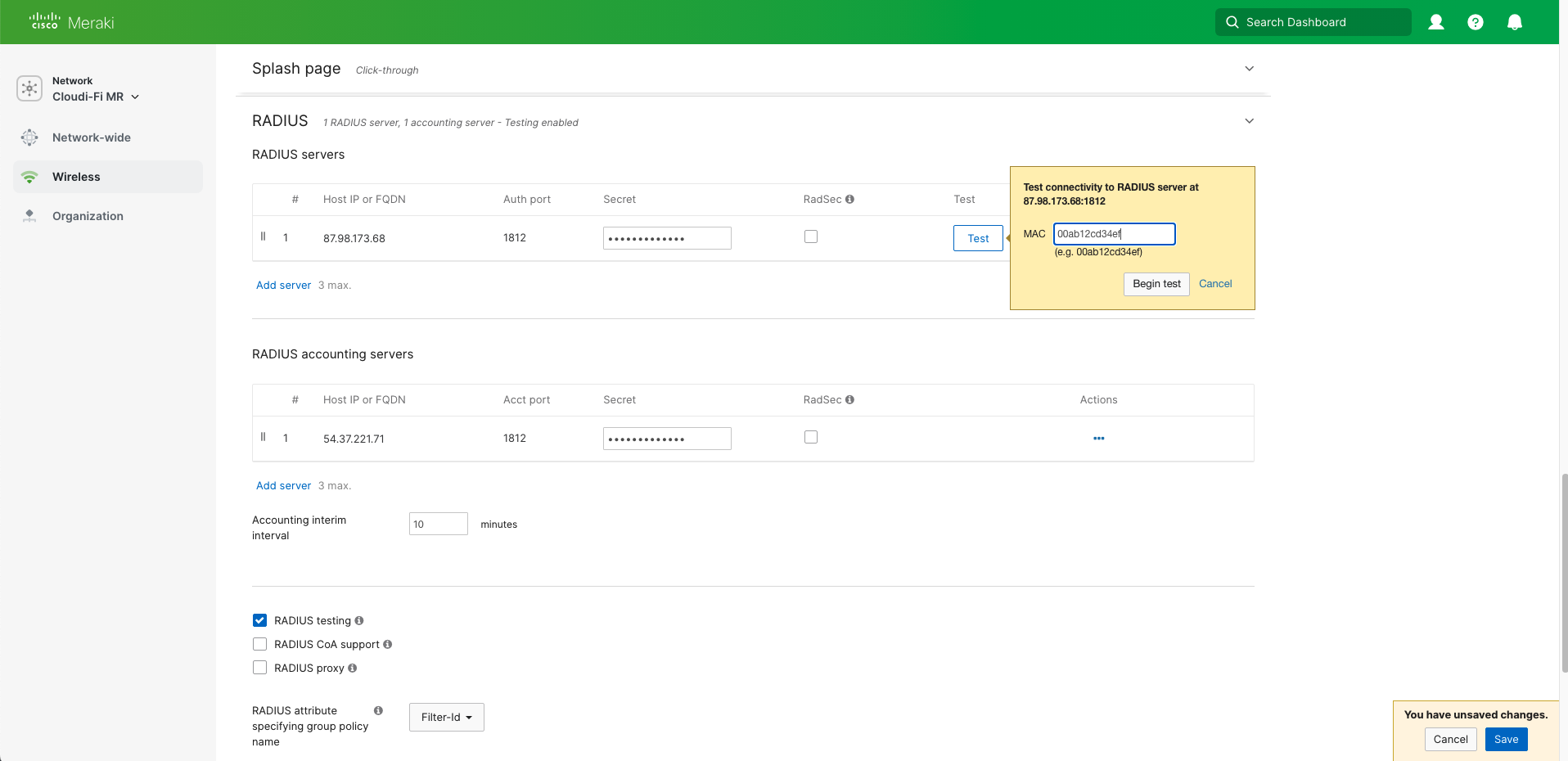Click Add server under RADIUS accounting servers
Screen dimensions: 1568x761
coord(283,485)
